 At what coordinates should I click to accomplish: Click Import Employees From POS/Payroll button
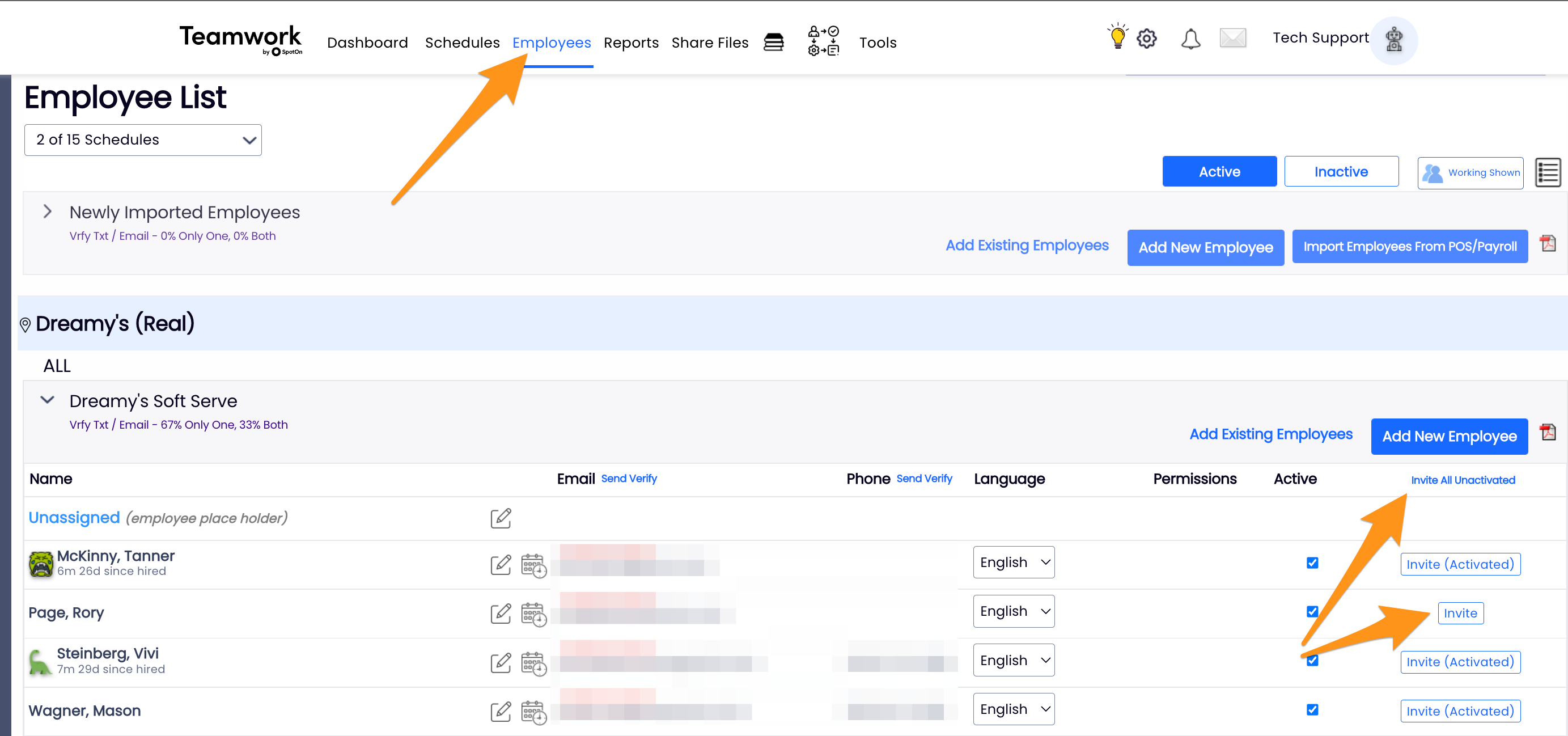1409,247
